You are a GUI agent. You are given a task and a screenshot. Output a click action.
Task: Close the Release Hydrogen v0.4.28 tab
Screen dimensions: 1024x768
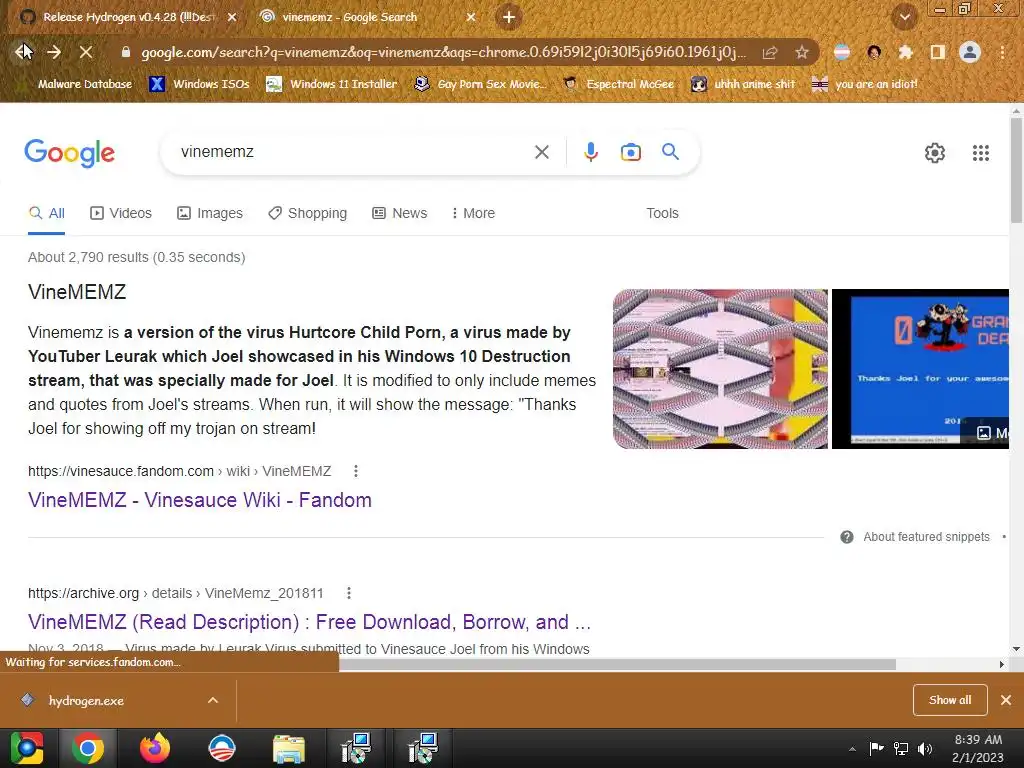(232, 18)
